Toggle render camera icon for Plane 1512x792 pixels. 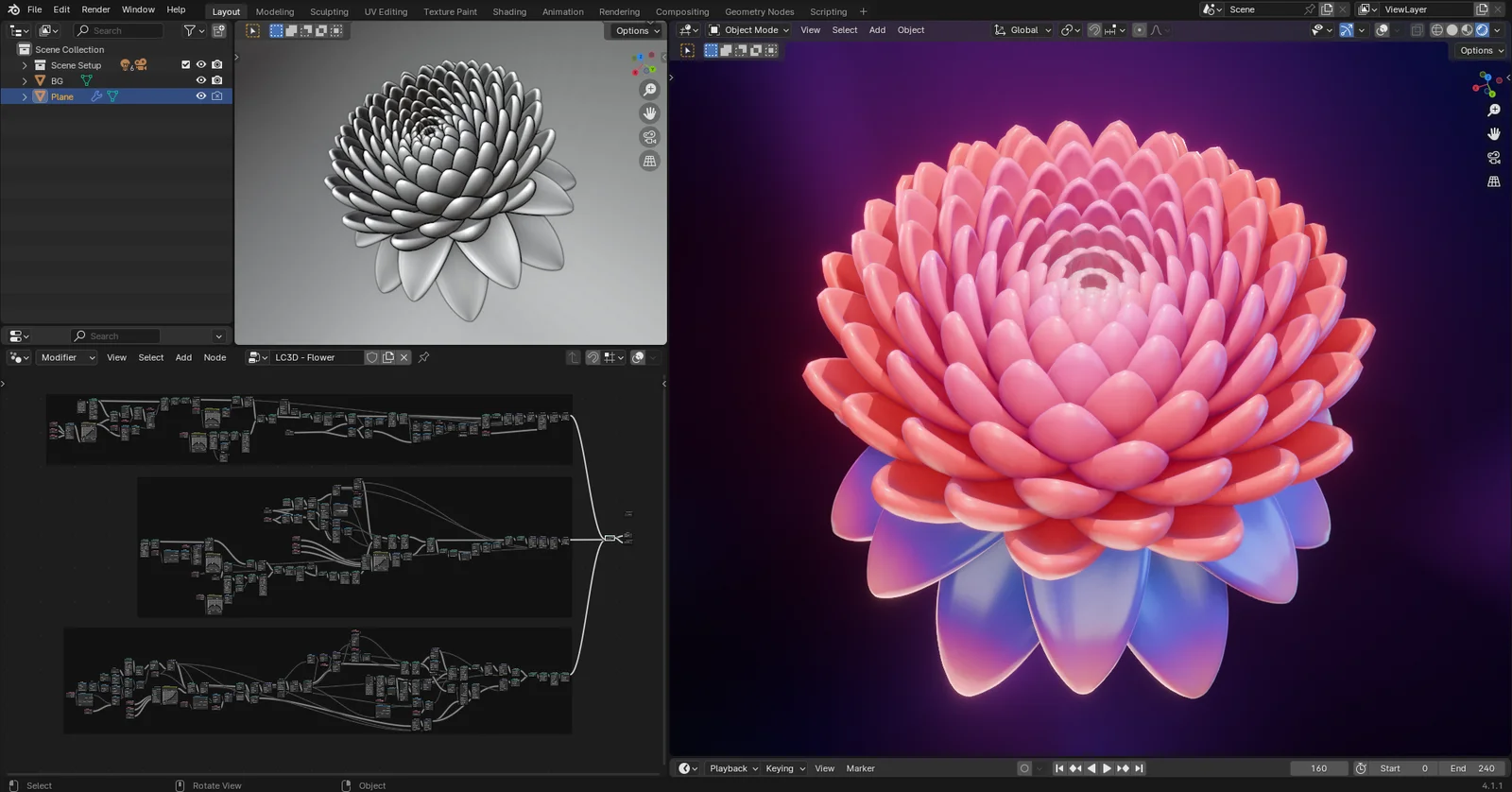[216, 96]
